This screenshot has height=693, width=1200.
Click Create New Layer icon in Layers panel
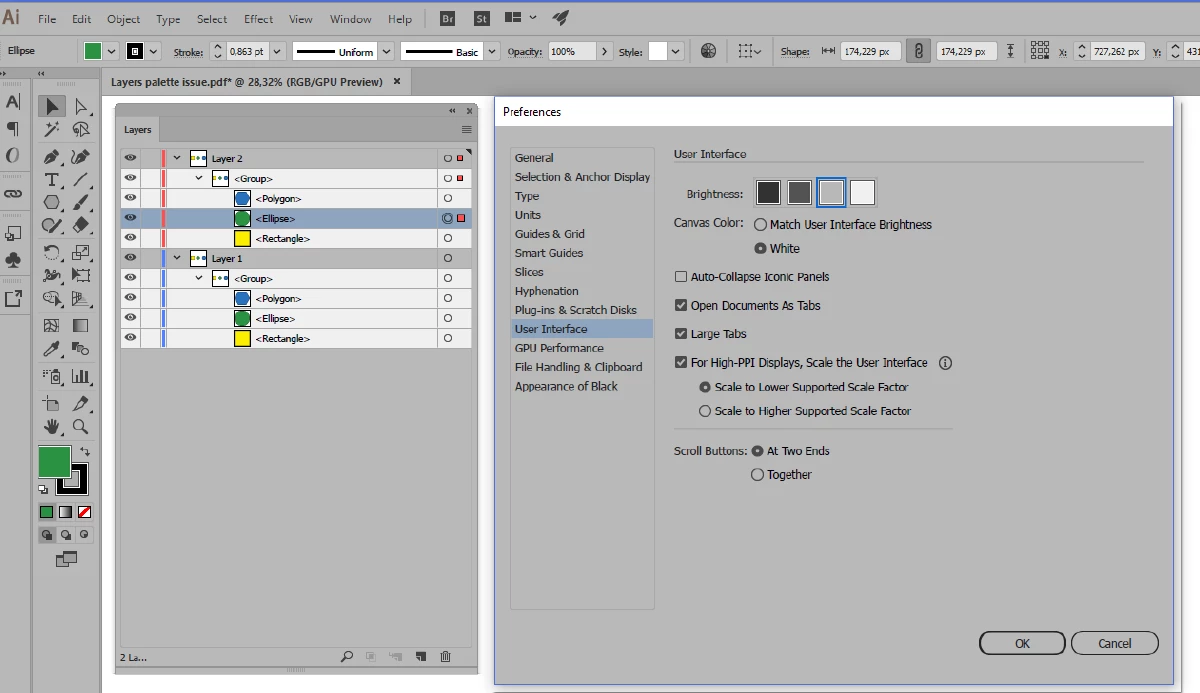point(421,657)
